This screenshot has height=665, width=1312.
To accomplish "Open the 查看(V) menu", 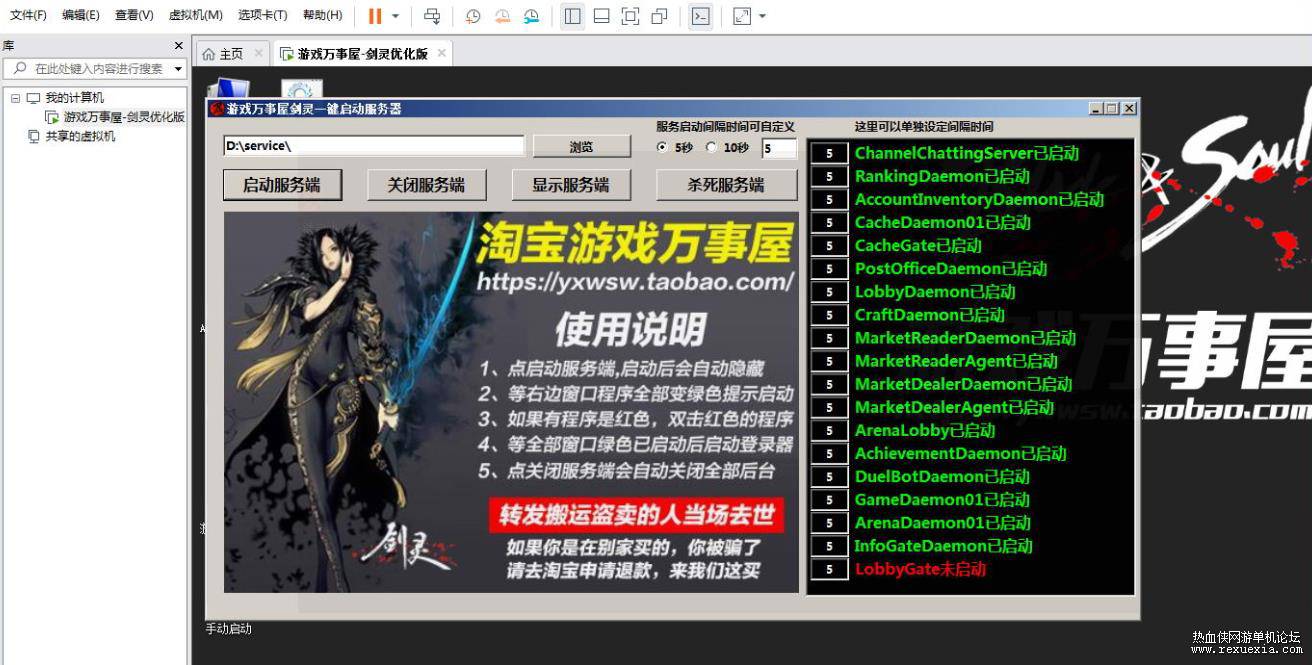I will (134, 15).
